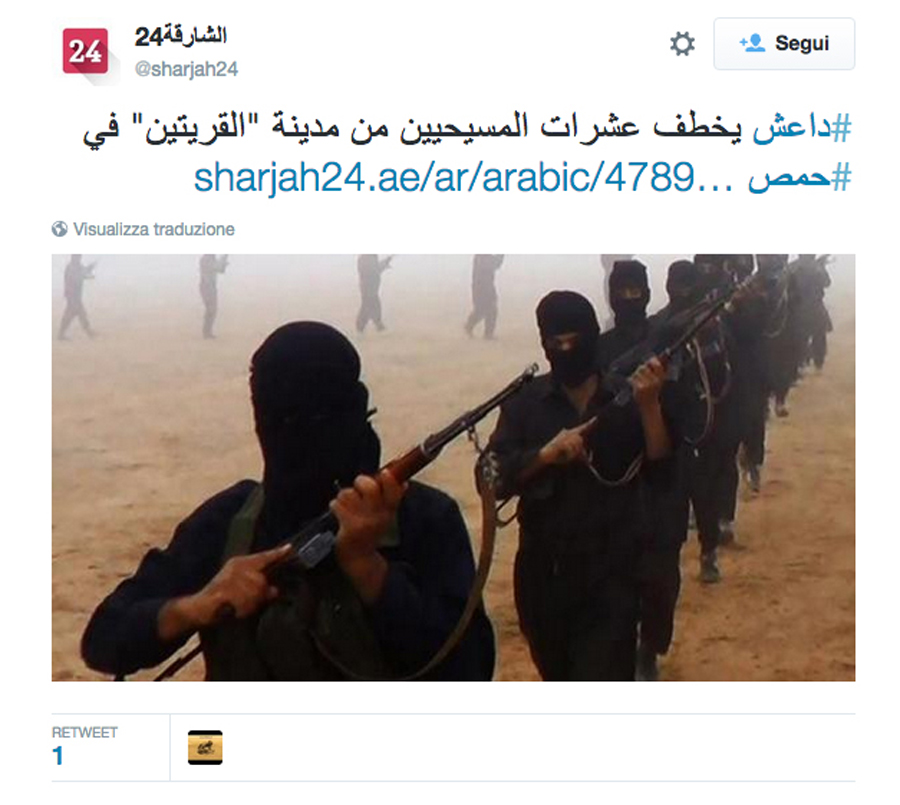The width and height of the screenshot is (900, 805).
Task: Click Visualizza traduzione to translate tweet
Action: tap(154, 229)
